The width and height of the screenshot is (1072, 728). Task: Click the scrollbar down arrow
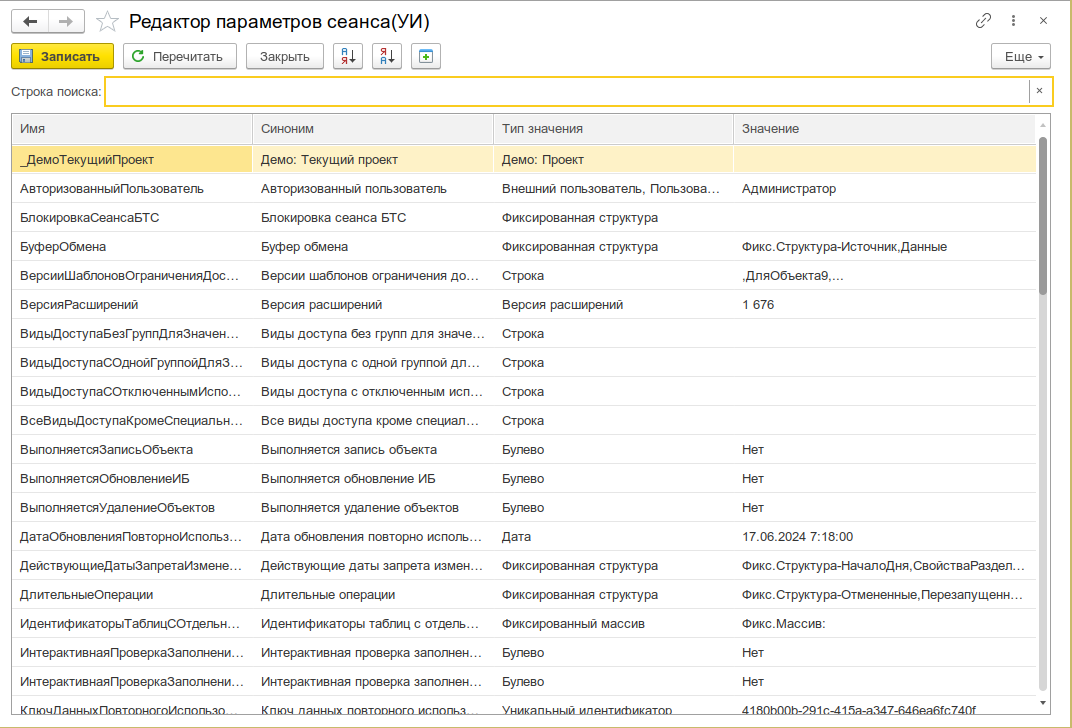click(x=1043, y=703)
